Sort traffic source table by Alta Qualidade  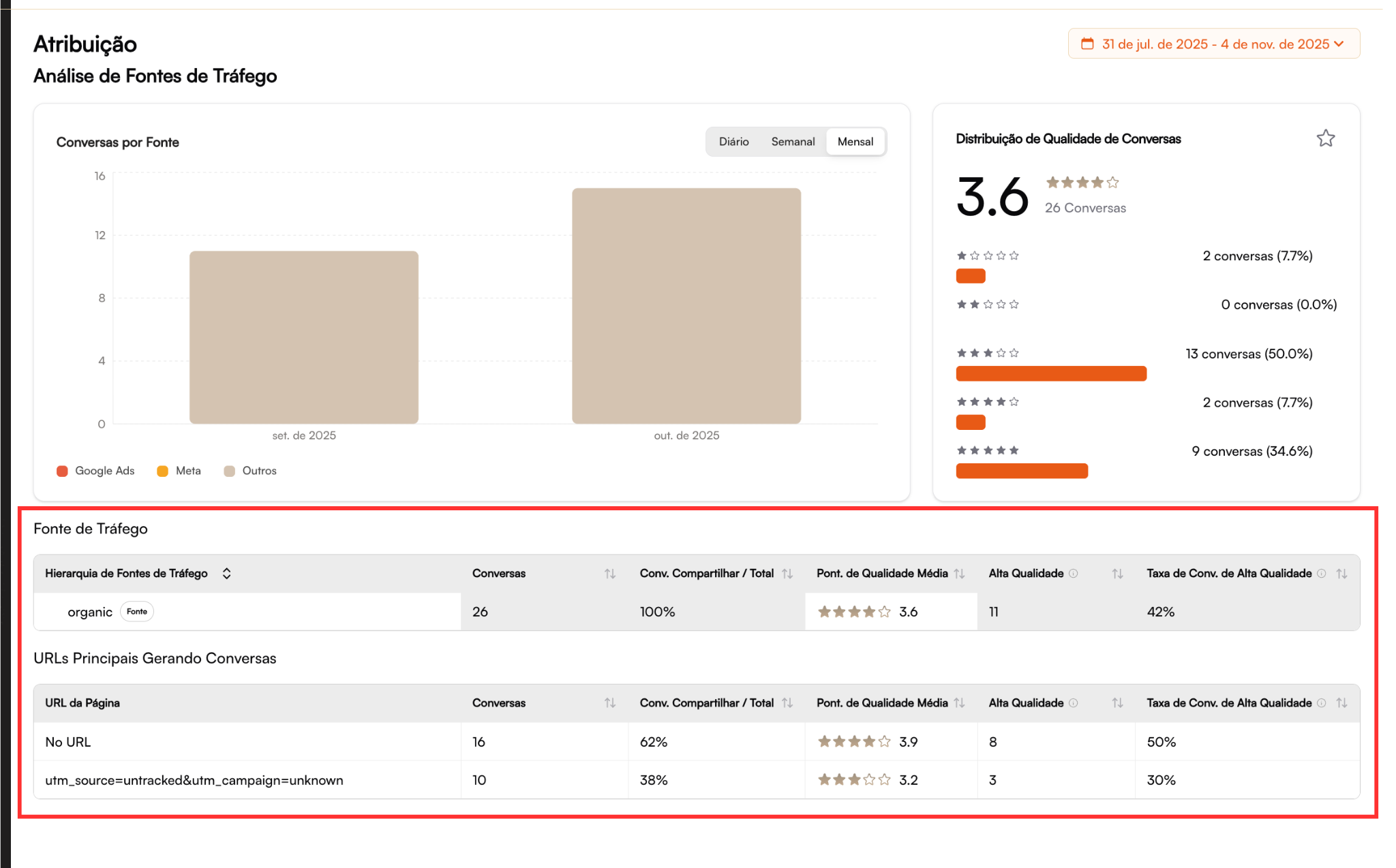click(1117, 574)
